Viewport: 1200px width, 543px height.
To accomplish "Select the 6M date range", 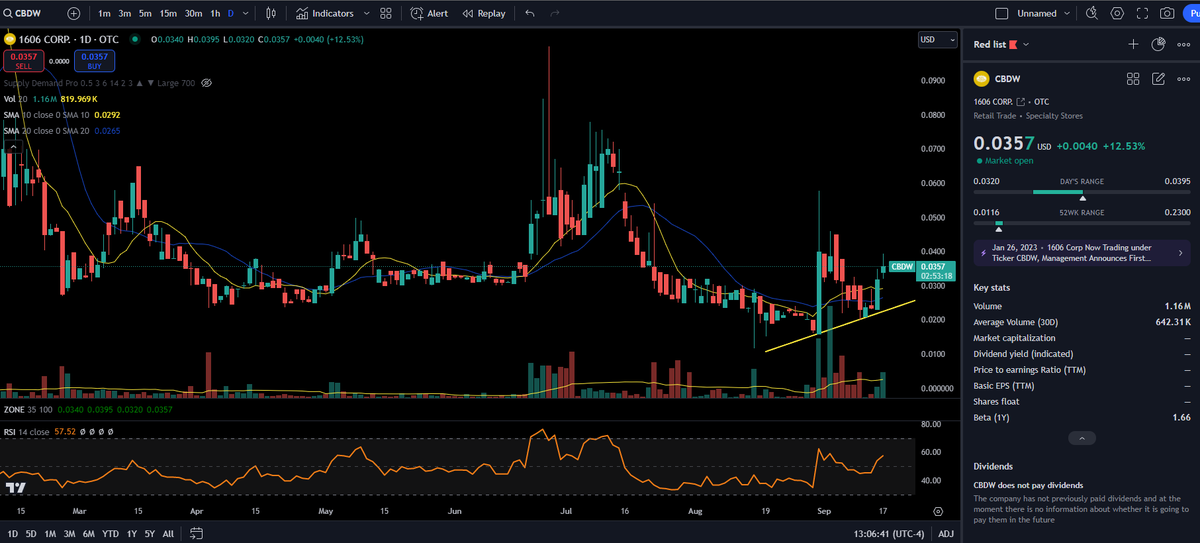I will pyautogui.click(x=89, y=534).
